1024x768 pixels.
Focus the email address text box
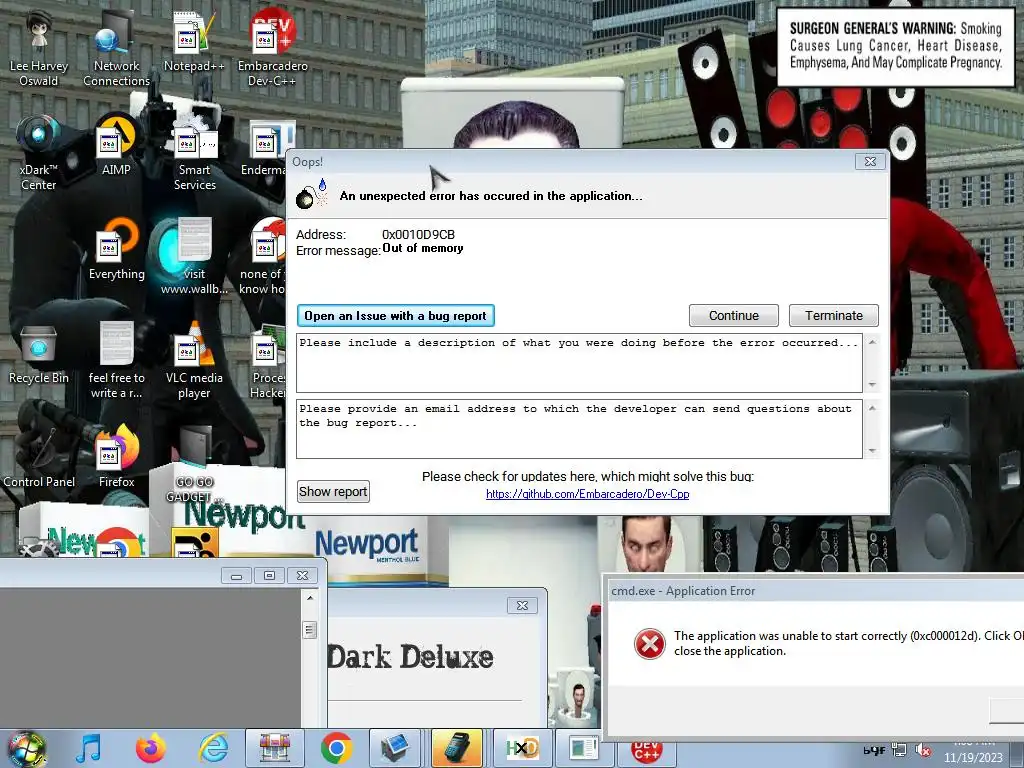[x=579, y=429]
